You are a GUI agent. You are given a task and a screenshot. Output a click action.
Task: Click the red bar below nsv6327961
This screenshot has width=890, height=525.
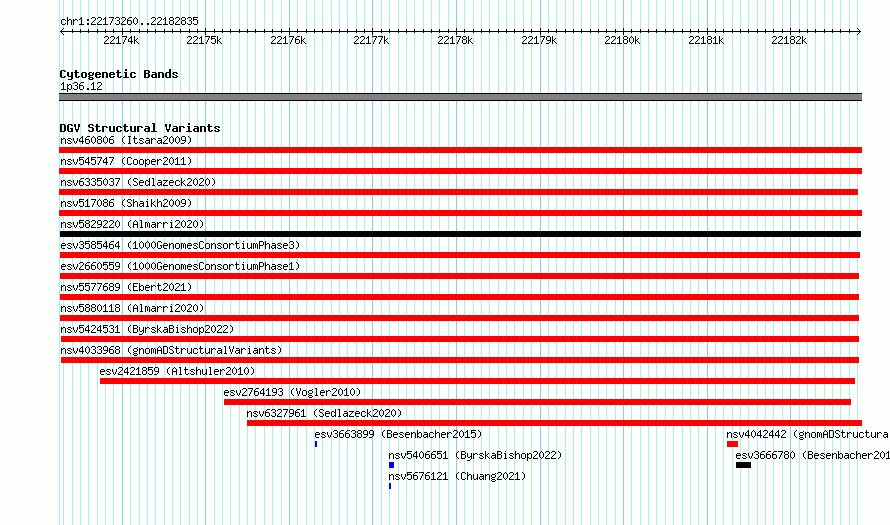[x=555, y=423]
